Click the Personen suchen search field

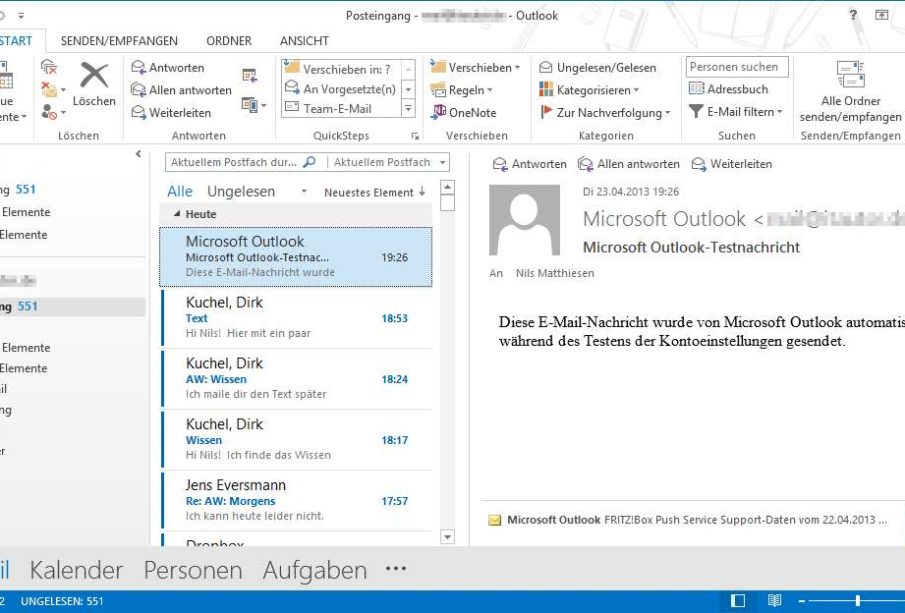click(x=737, y=67)
